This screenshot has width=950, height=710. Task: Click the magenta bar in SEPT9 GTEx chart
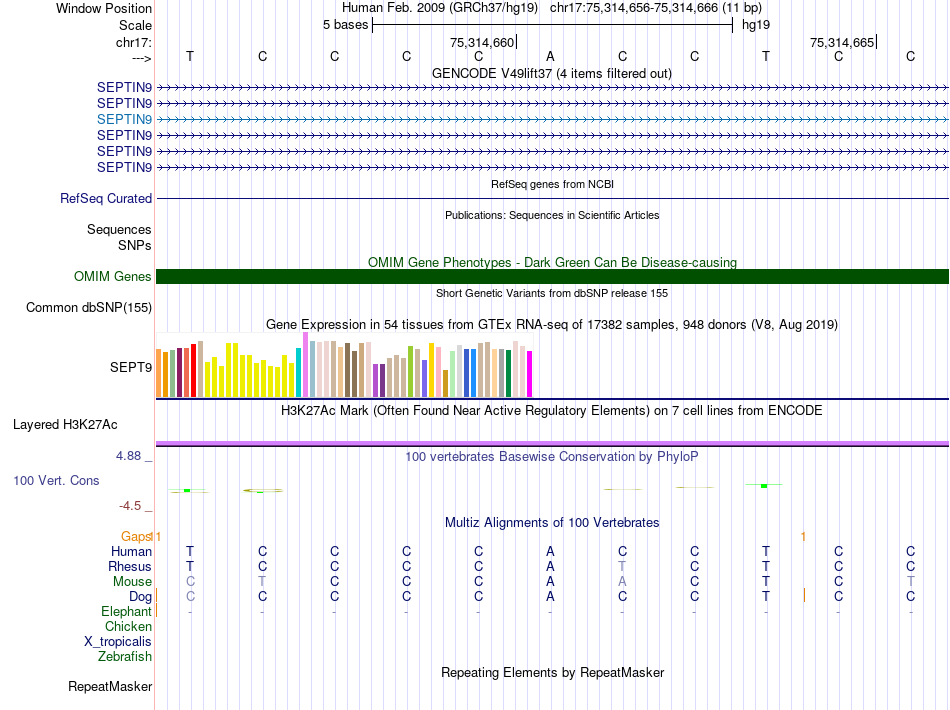tap(530, 374)
